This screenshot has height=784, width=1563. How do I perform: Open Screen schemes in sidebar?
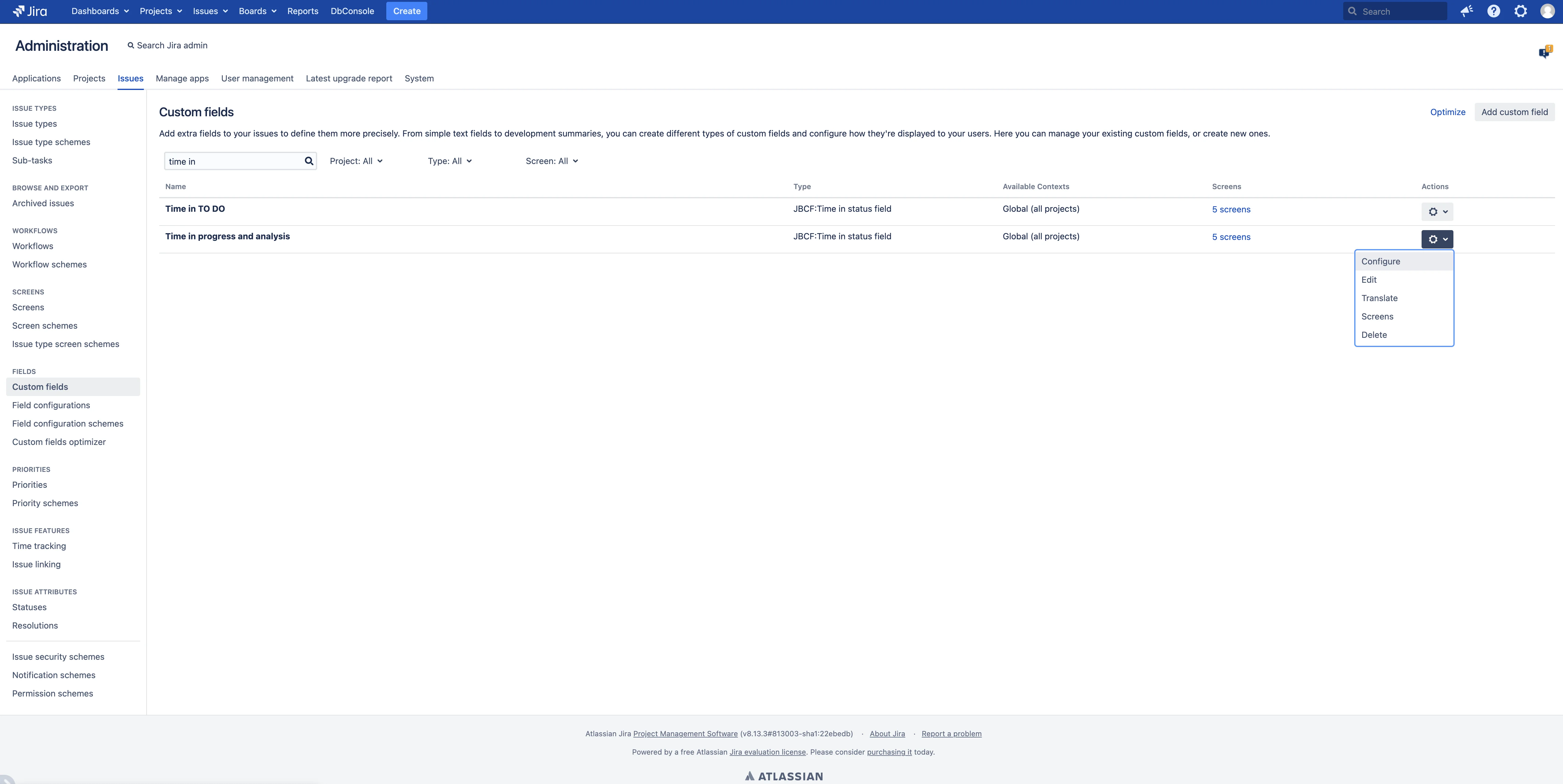pyautogui.click(x=45, y=326)
